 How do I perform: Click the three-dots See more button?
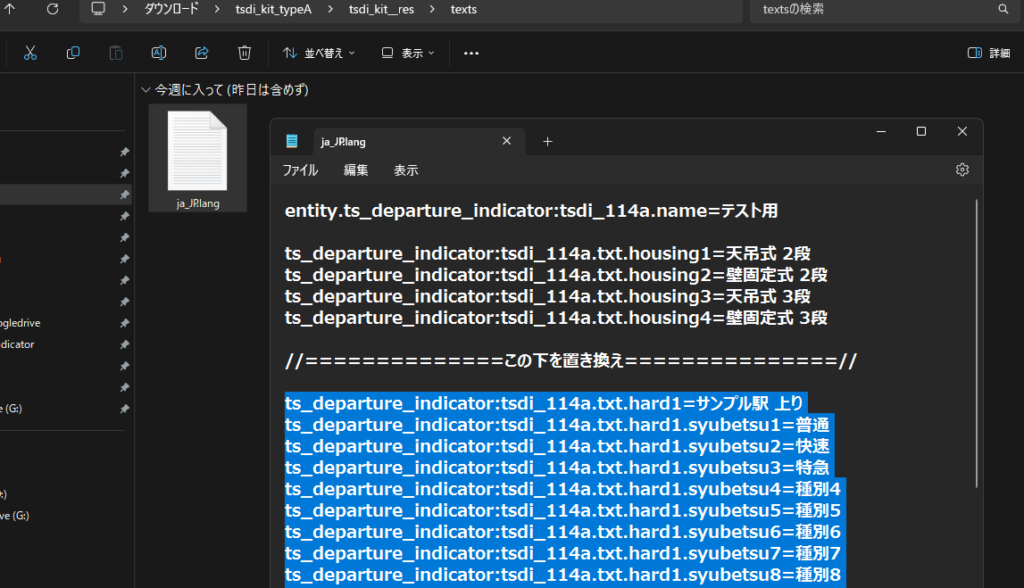[472, 53]
